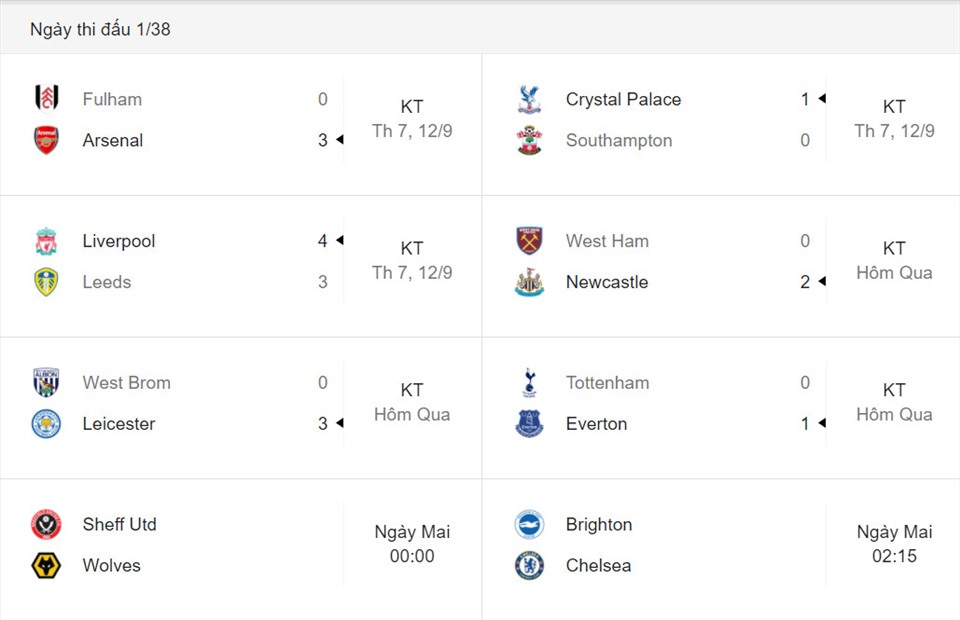Image resolution: width=960 pixels, height=620 pixels.
Task: Click Liverpool's score of 4
Action: coord(323,241)
